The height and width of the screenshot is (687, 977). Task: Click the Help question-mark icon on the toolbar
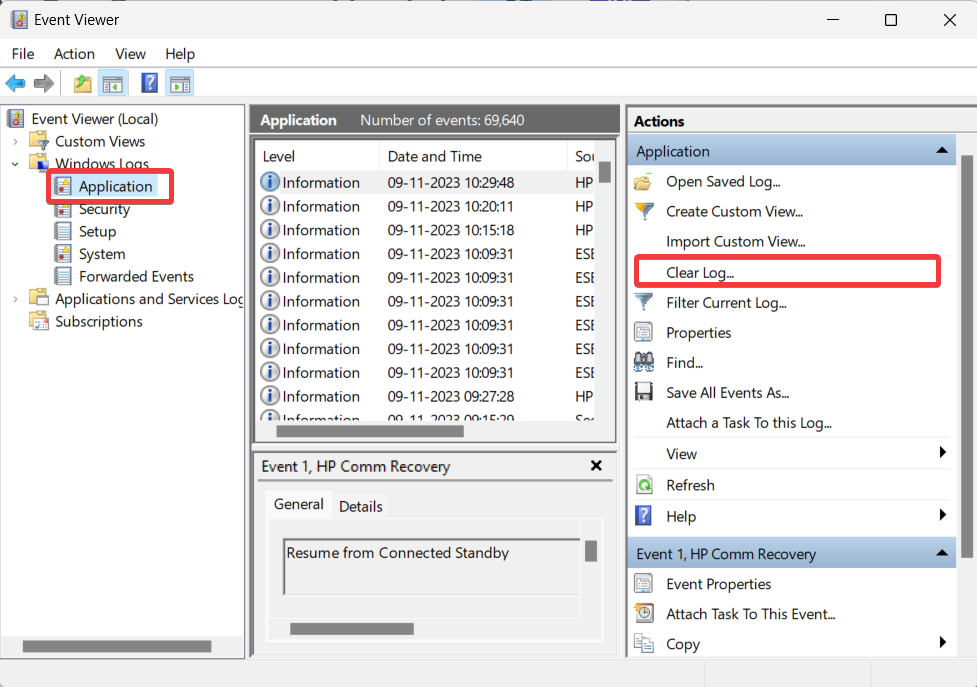(149, 83)
